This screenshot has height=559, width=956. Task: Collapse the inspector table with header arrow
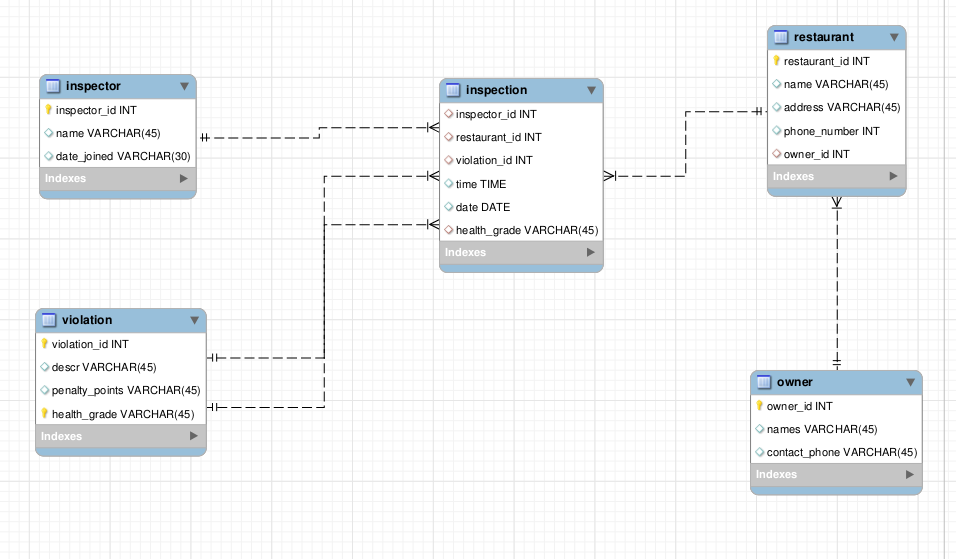184,87
